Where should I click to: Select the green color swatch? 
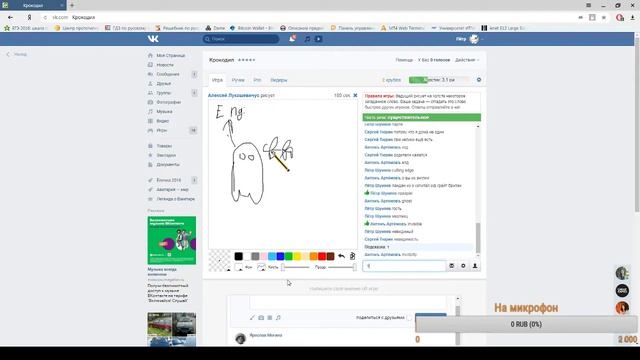click(289, 256)
